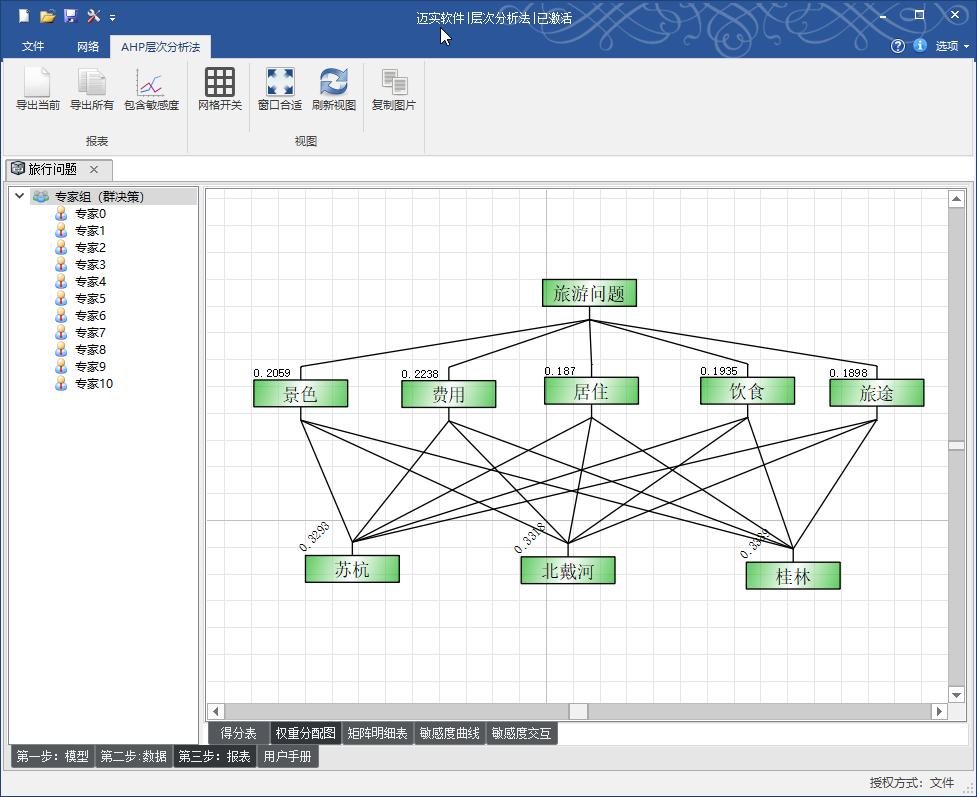Expand the quick access toolbar dropdown arrow
This screenshot has height=797, width=977.
click(113, 17)
